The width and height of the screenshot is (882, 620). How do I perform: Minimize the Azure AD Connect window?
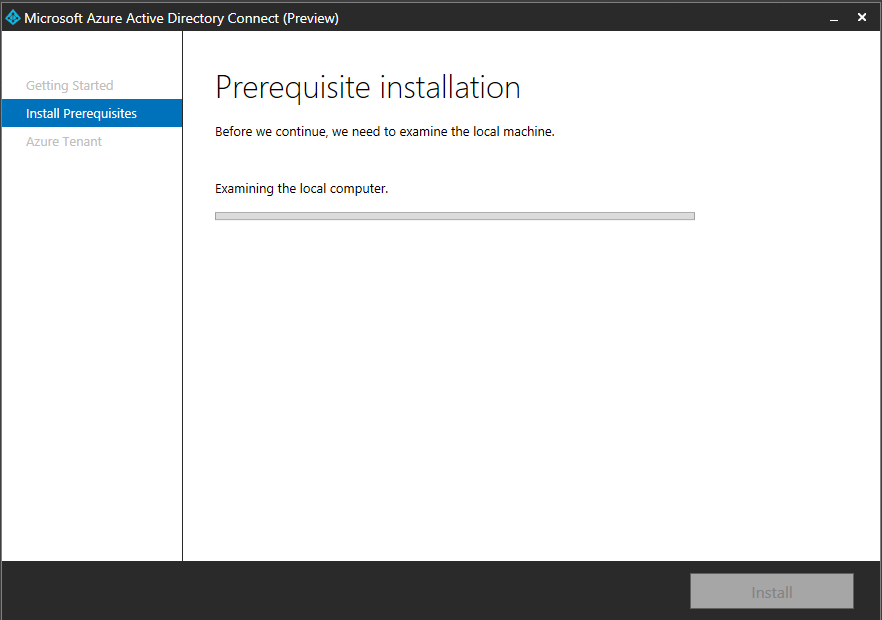point(834,19)
